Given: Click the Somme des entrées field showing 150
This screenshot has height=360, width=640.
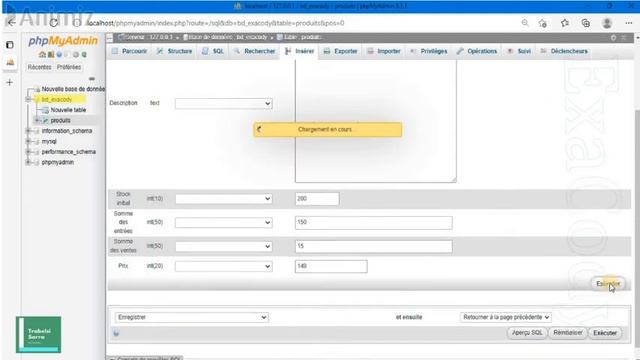Looking at the screenshot, I should coord(373,222).
